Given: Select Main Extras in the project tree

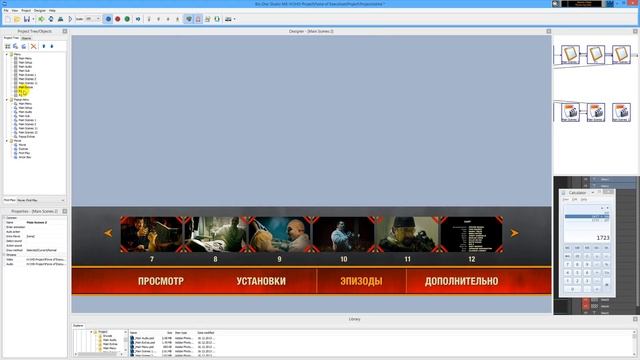Looking at the screenshot, I should (x=26, y=87).
